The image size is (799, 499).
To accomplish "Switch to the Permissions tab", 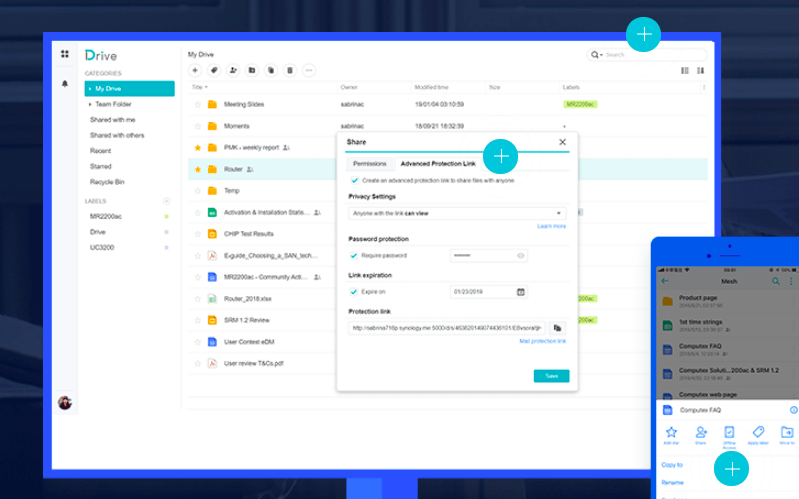I will [369, 164].
